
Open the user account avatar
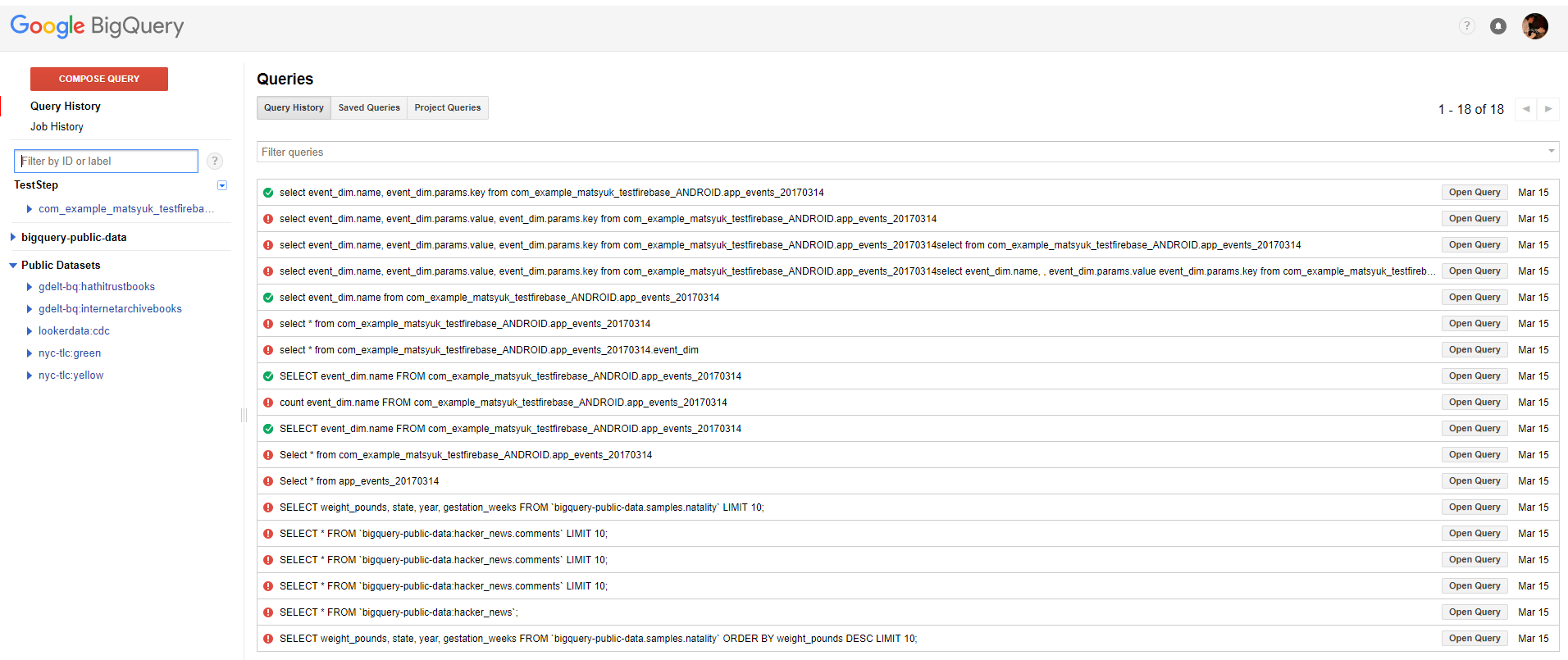click(1534, 26)
